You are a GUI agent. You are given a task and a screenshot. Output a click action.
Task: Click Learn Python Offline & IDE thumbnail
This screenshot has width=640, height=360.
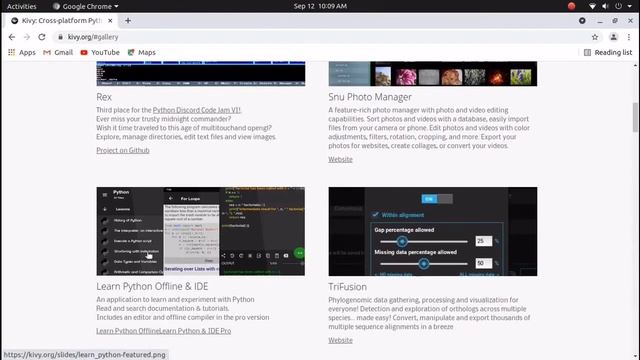point(201,231)
